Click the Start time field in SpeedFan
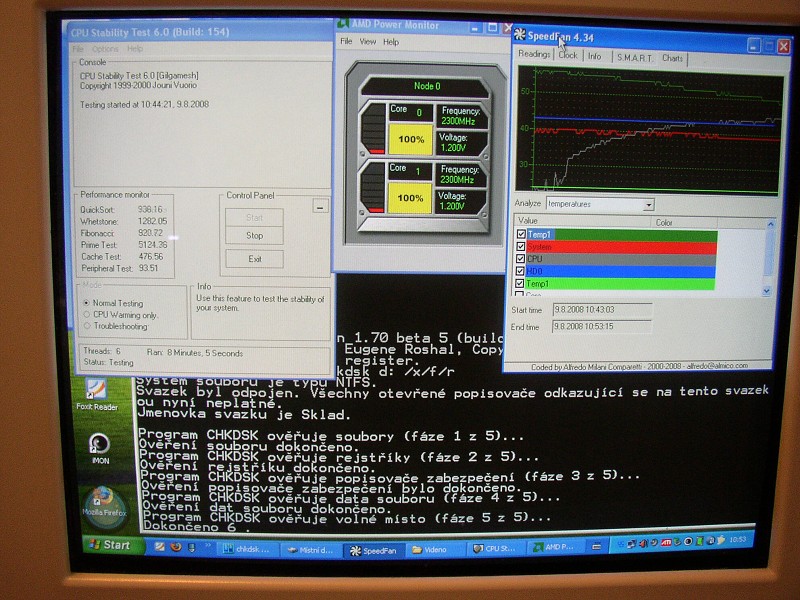Image resolution: width=800 pixels, height=600 pixels. (x=602, y=310)
